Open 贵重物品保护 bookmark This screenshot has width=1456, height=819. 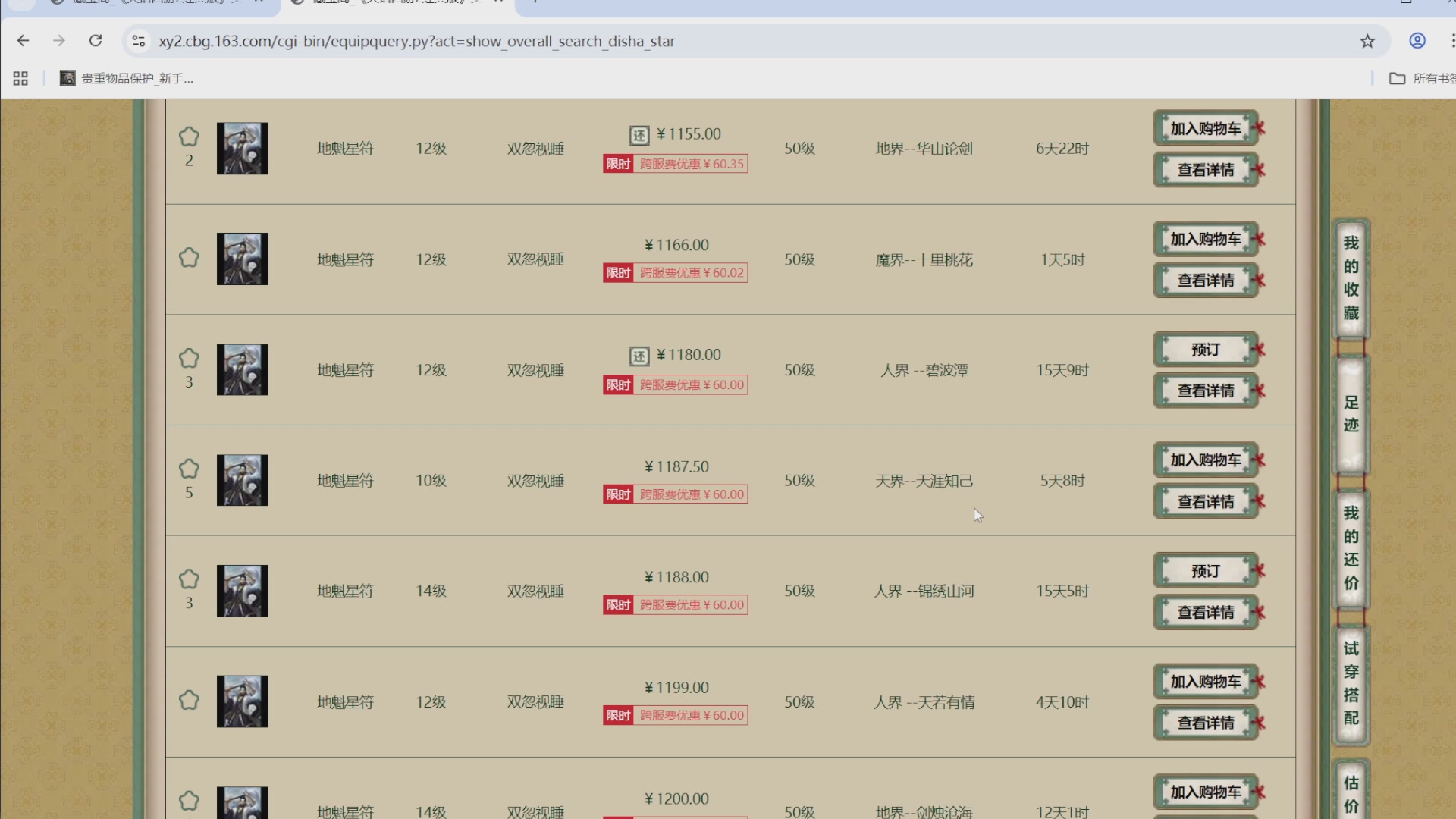(127, 78)
